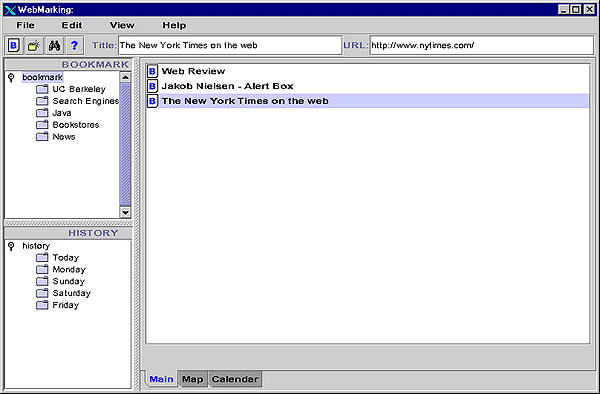Click the Java folder icon

tap(42, 113)
